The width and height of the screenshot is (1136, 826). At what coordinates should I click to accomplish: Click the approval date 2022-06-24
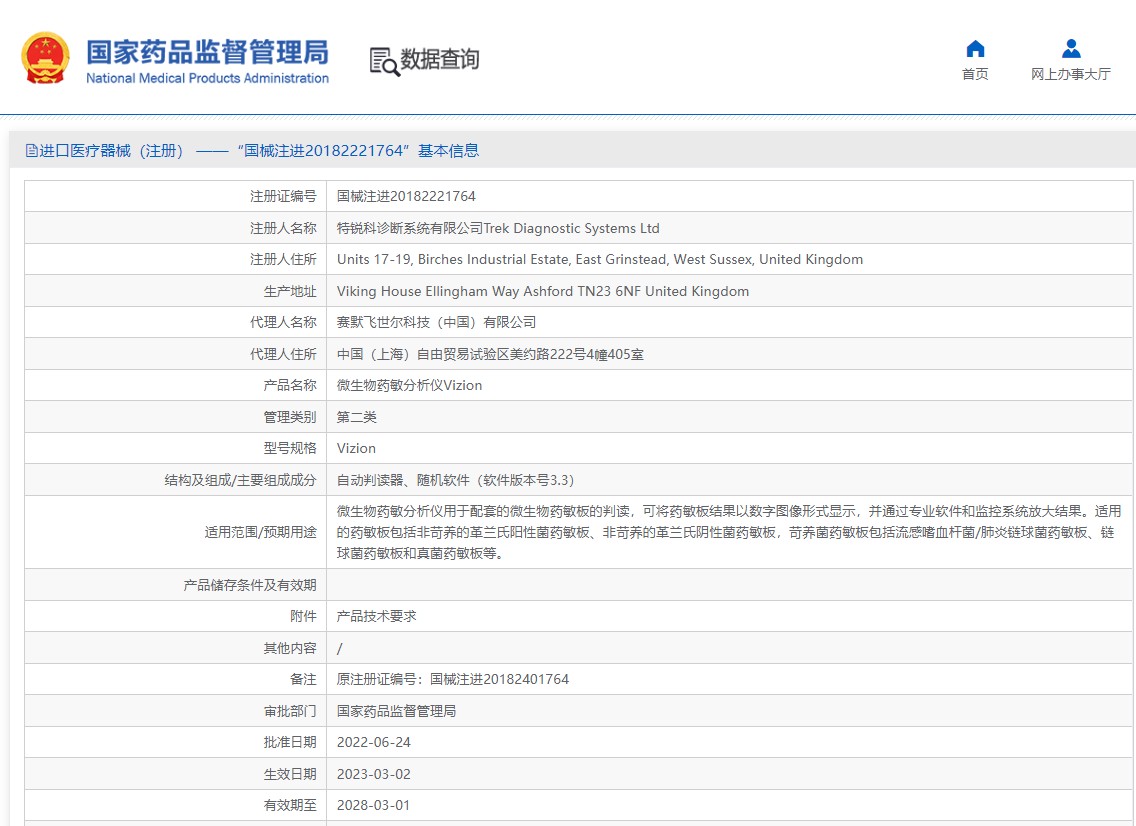click(373, 743)
